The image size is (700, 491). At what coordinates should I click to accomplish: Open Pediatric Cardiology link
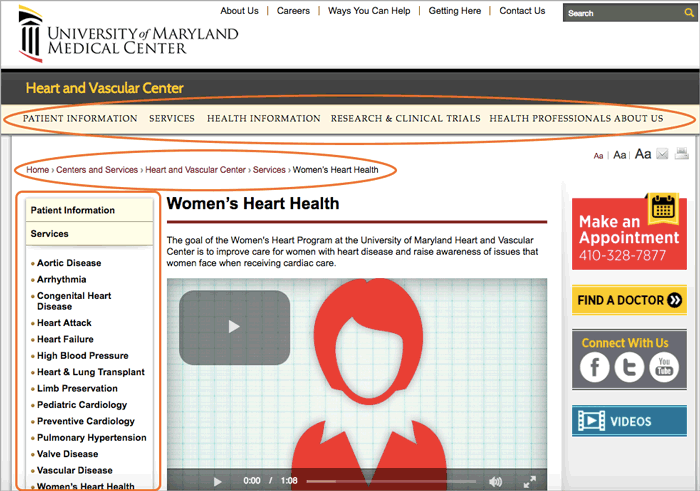(82, 405)
